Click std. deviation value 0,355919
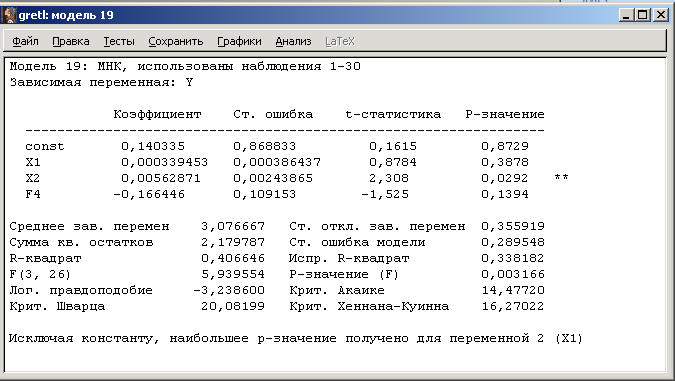 (x=513, y=226)
